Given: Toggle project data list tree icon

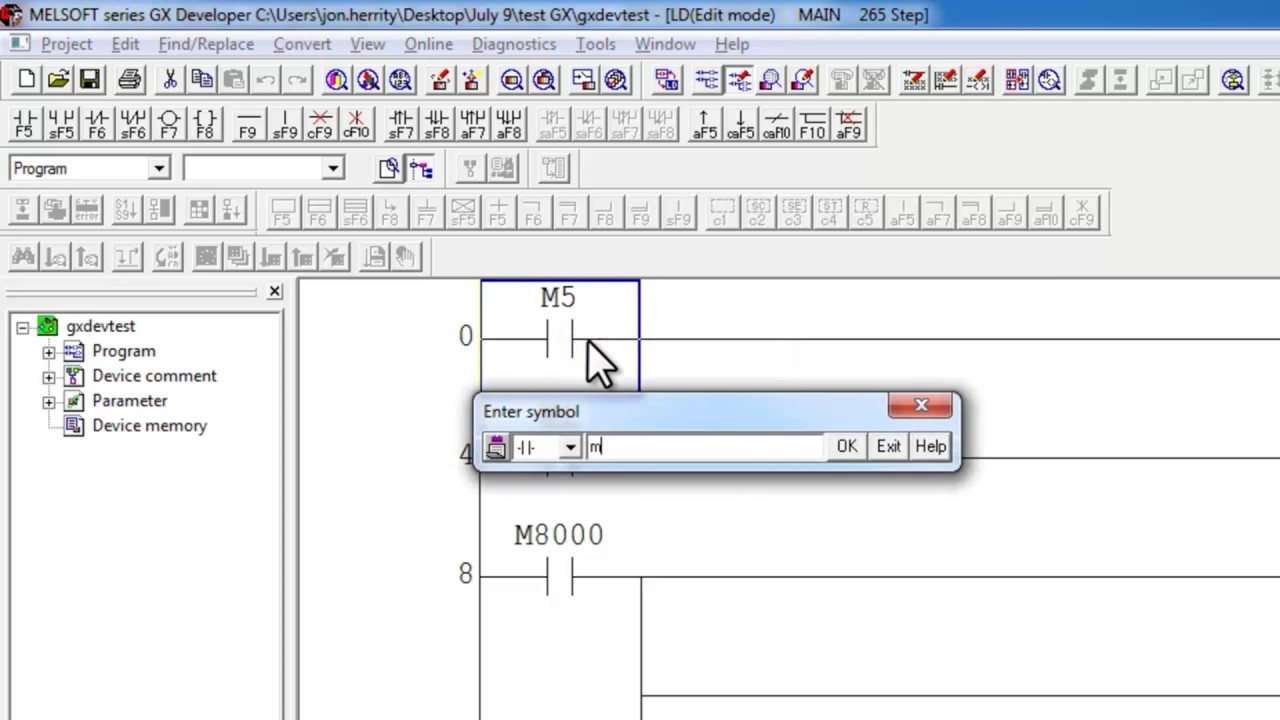Looking at the screenshot, I should coord(421,169).
